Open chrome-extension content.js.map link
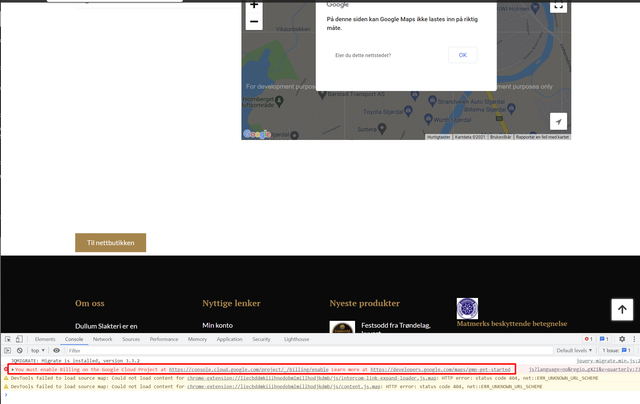The image size is (640, 404). 284,386
